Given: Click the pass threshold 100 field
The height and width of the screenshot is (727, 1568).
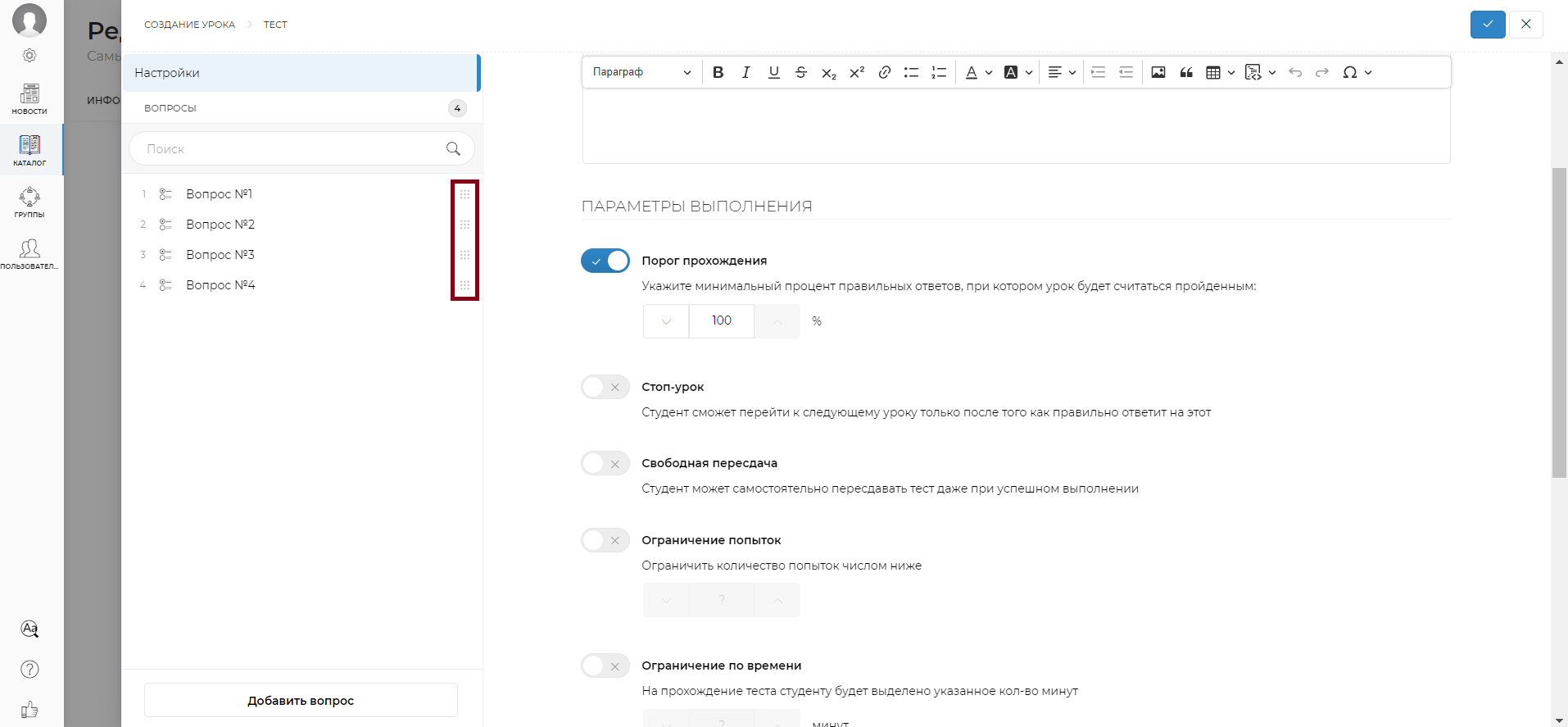Looking at the screenshot, I should tap(722, 321).
